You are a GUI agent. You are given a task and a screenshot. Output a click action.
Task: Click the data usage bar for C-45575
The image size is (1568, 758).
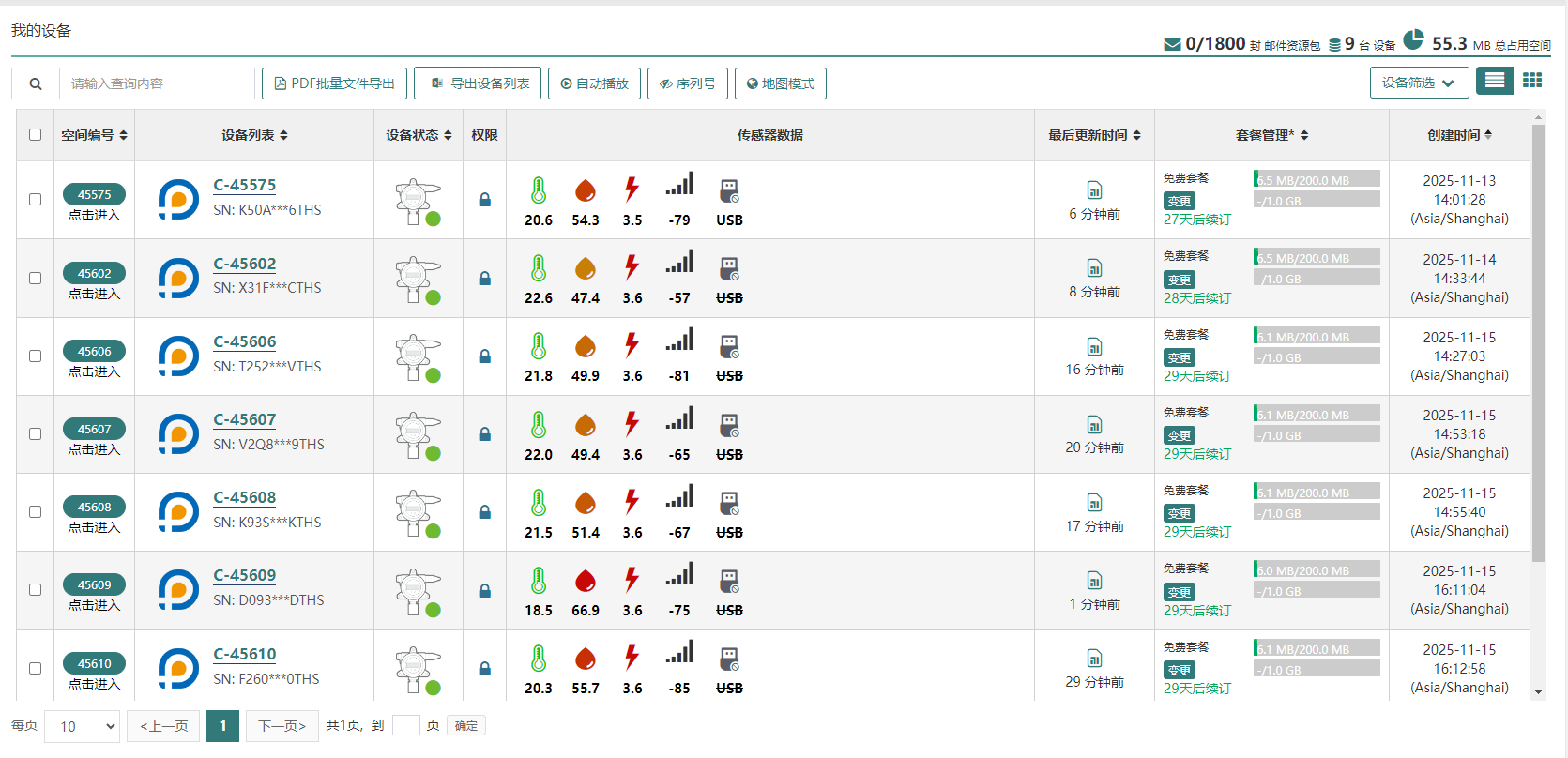[x=1317, y=179]
